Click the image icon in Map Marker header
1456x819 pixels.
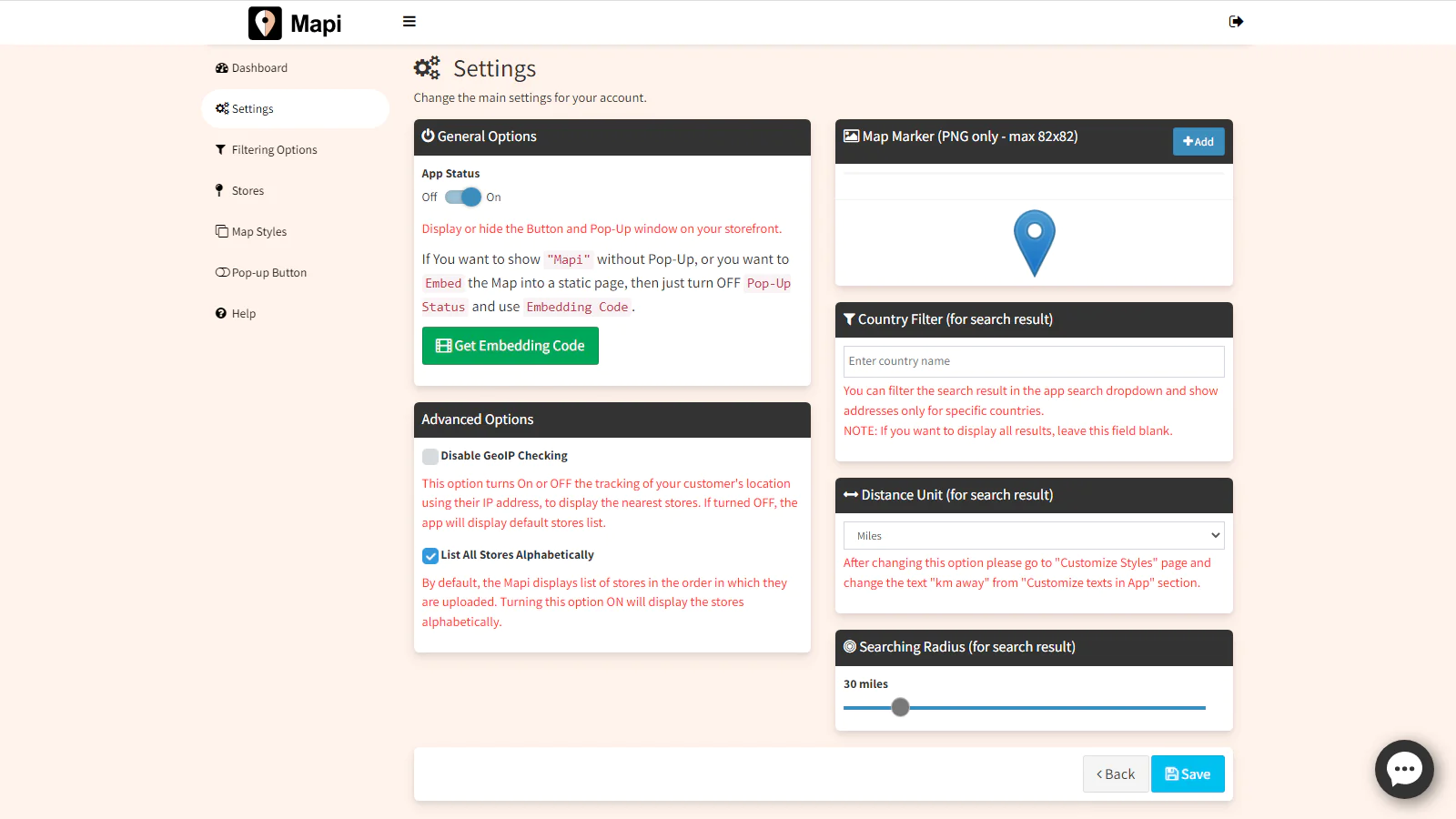click(x=851, y=136)
